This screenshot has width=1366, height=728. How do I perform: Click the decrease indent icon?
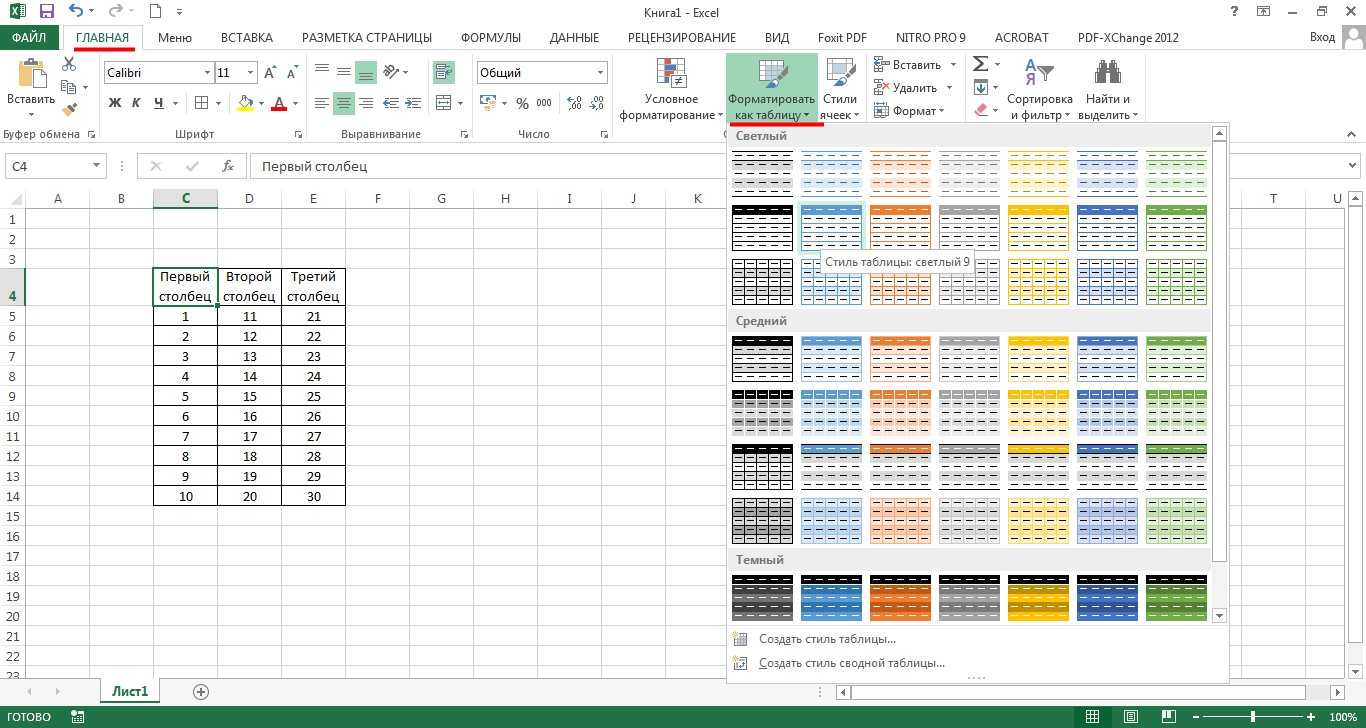pyautogui.click(x=391, y=102)
